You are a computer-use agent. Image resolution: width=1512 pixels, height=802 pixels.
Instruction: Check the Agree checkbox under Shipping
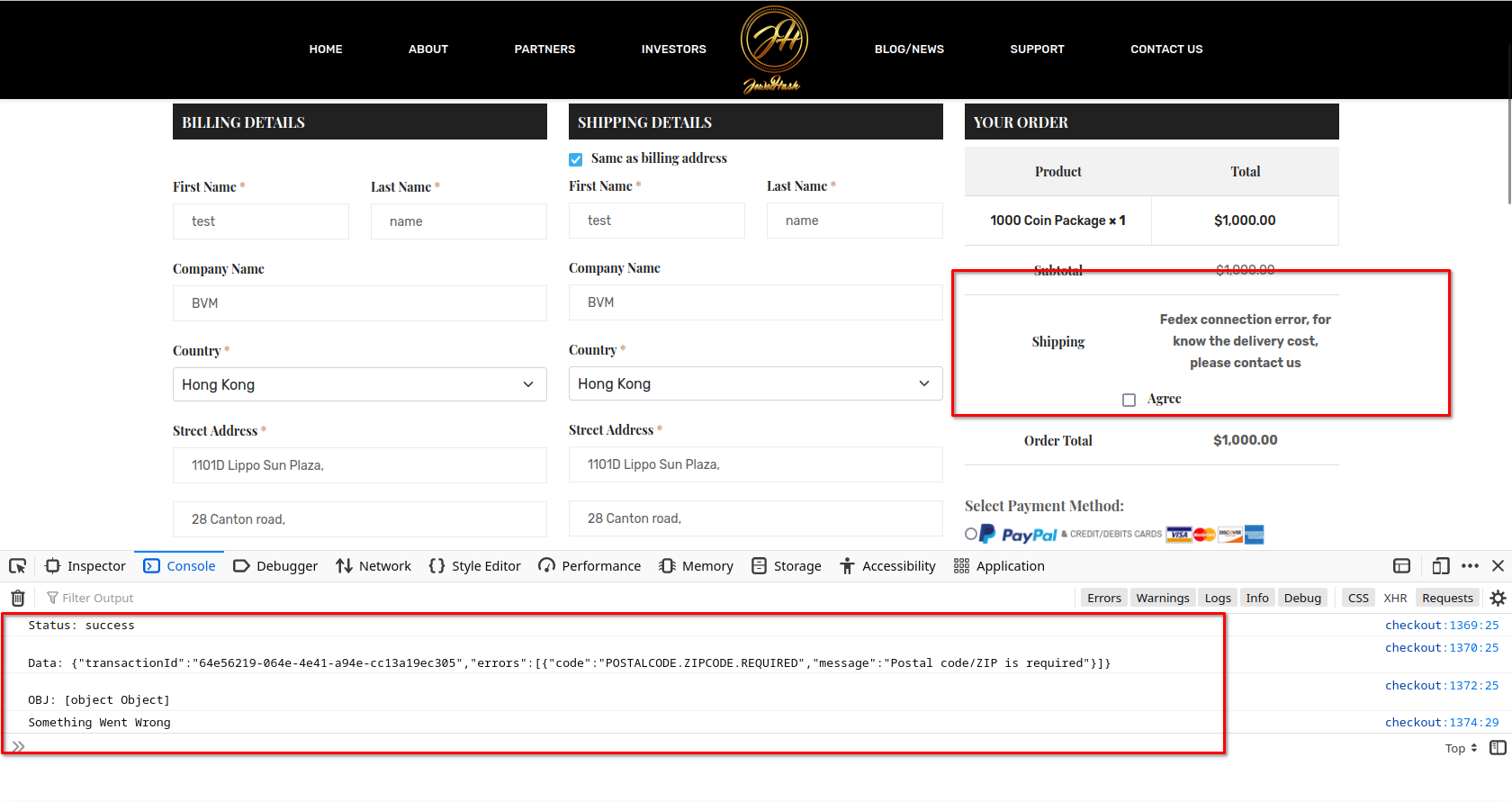pos(1129,400)
